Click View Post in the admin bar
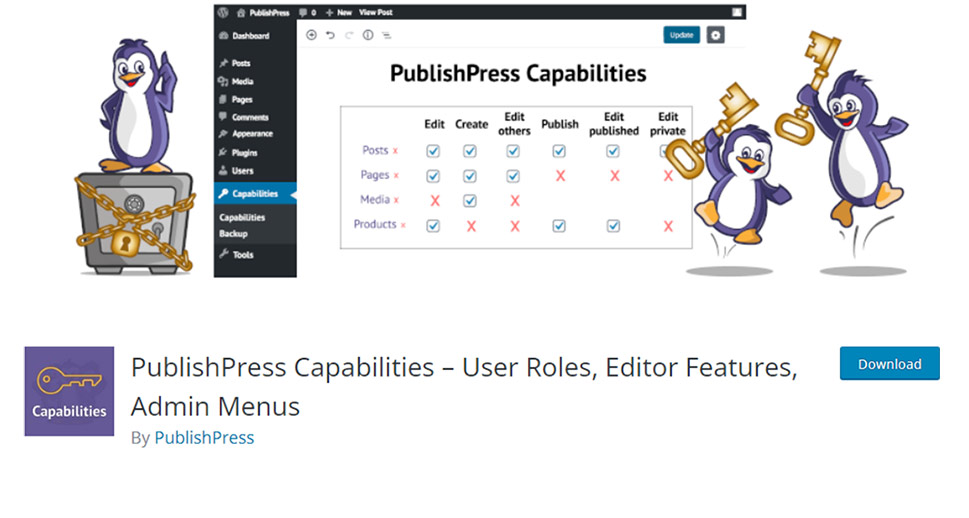Screen dimensions: 969x518 [x=376, y=12]
